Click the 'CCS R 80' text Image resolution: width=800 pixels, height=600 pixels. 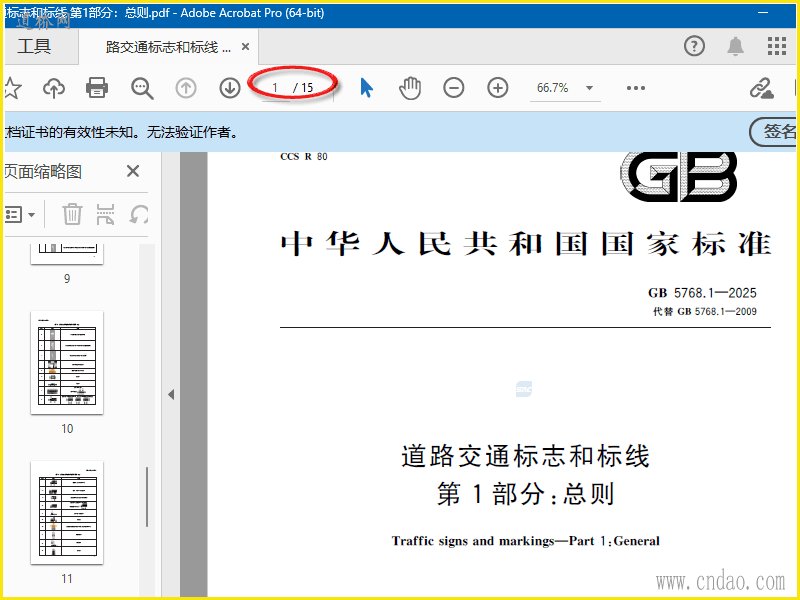click(x=304, y=157)
